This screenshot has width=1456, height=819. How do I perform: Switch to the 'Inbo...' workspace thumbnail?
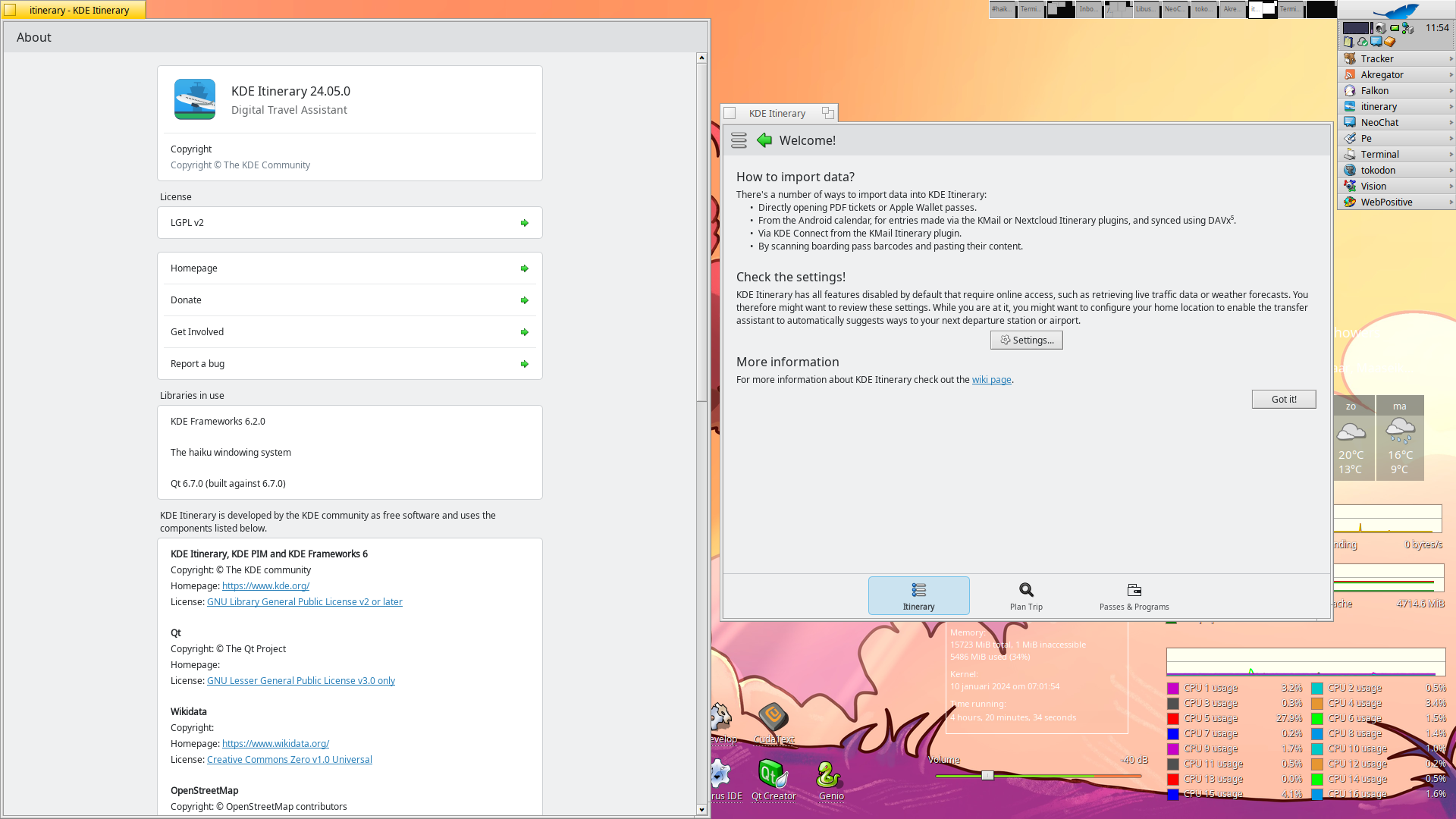(x=1089, y=10)
